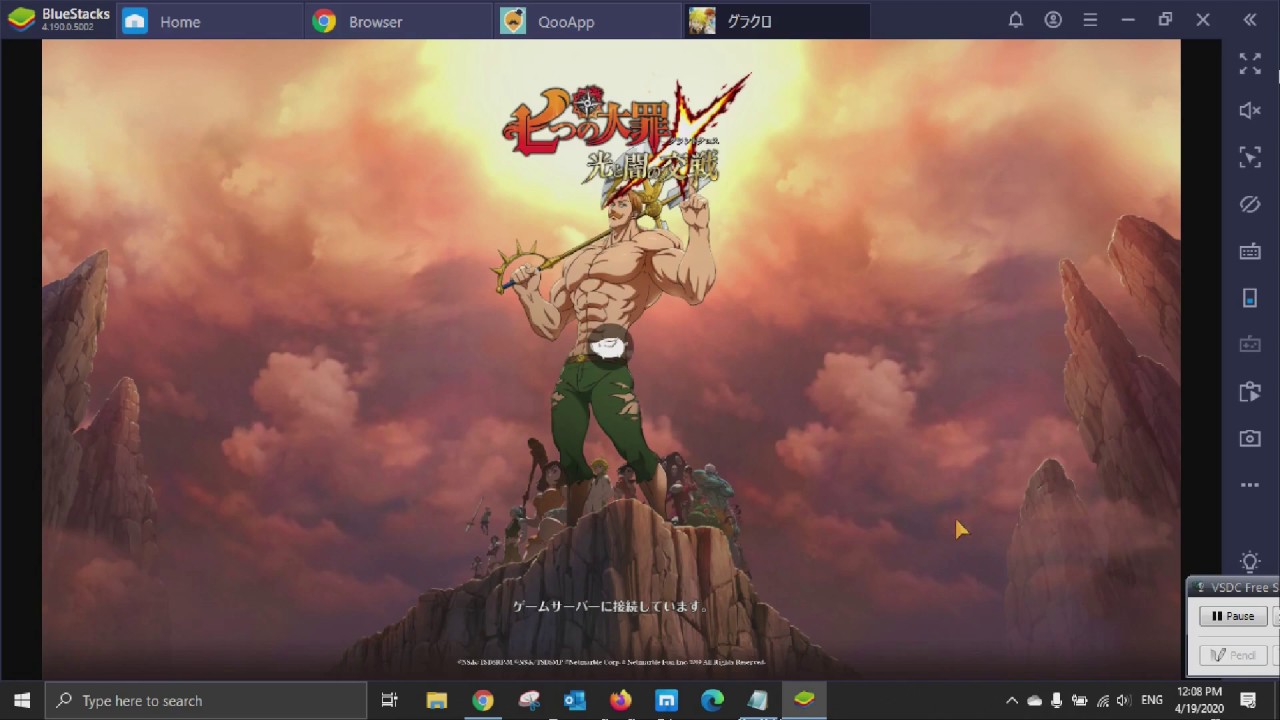Open the blue m app on taskbar

click(x=667, y=700)
